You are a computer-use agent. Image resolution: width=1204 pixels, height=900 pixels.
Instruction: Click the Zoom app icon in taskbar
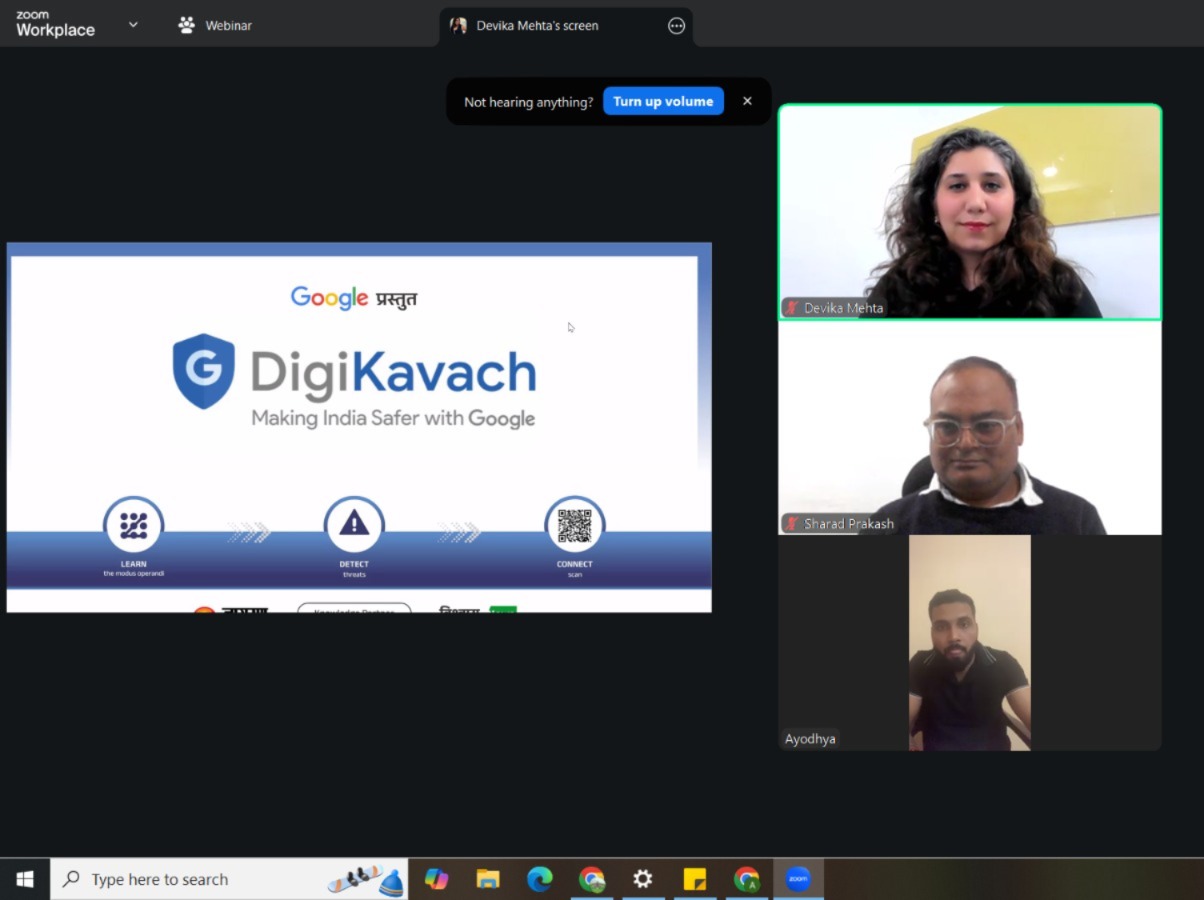point(798,879)
